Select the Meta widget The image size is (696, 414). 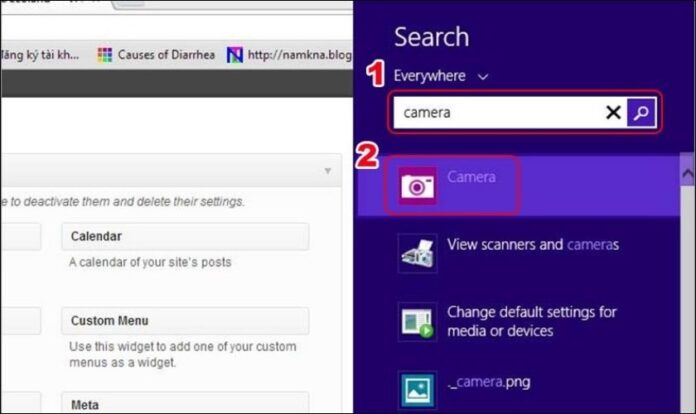[x=184, y=404]
